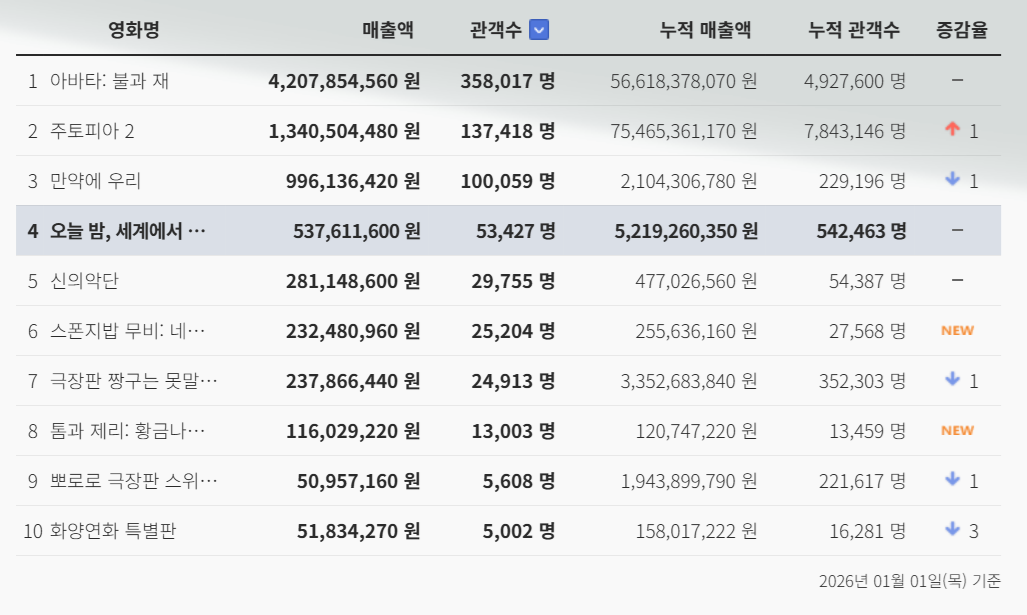1027x615 pixels.
Task: Click cumulative sales 3,352,683,840 원
Action: [x=689, y=381]
